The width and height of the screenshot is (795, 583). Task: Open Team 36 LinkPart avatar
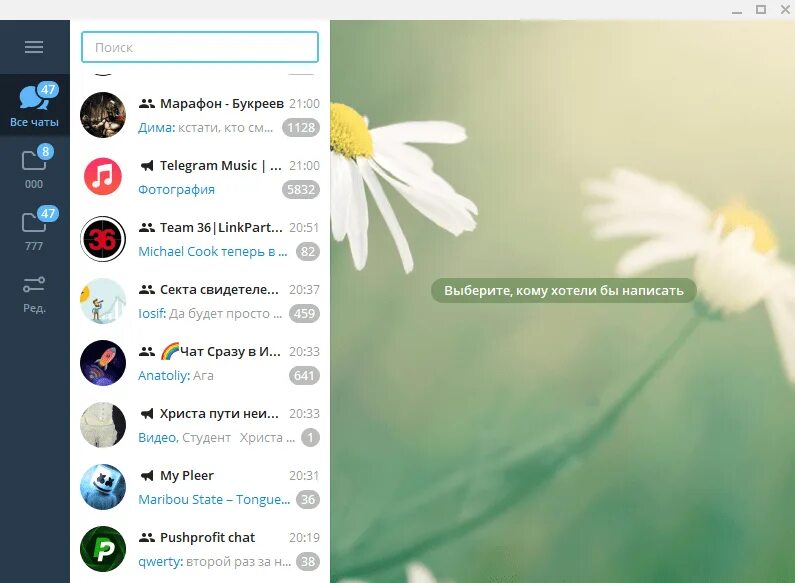pyautogui.click(x=103, y=239)
